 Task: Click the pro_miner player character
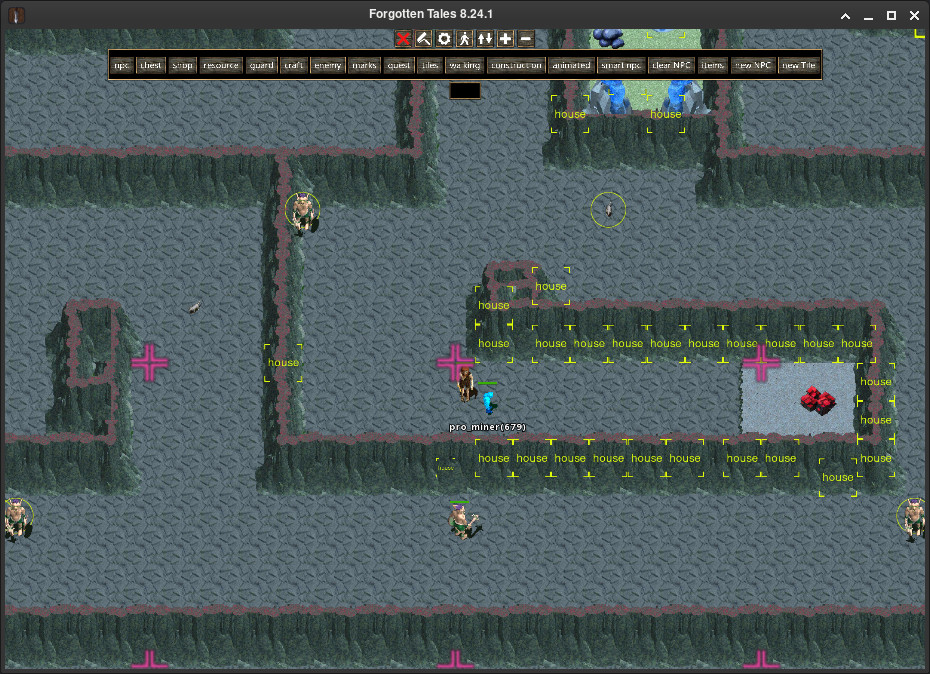tap(488, 402)
